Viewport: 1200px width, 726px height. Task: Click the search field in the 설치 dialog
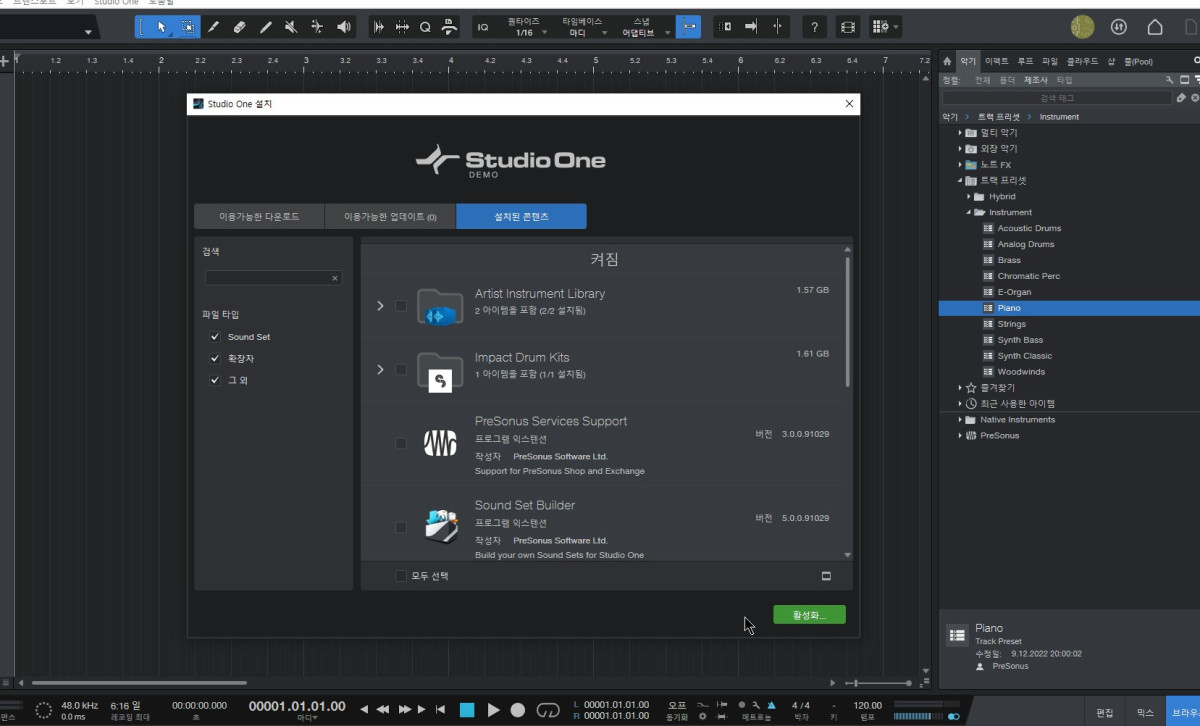pos(273,278)
